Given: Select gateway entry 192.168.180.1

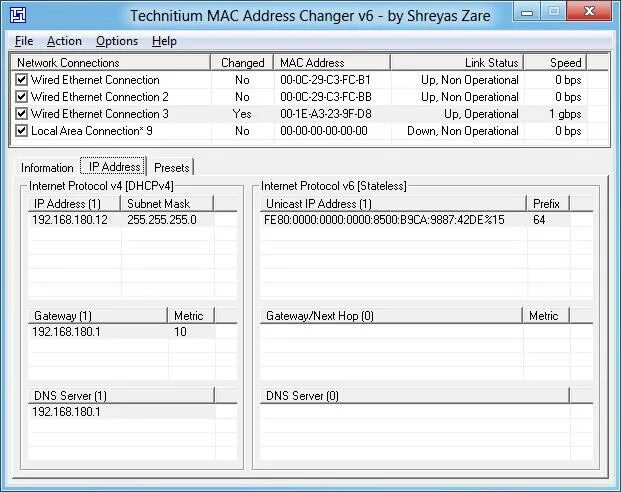Looking at the screenshot, I should (x=66, y=332).
